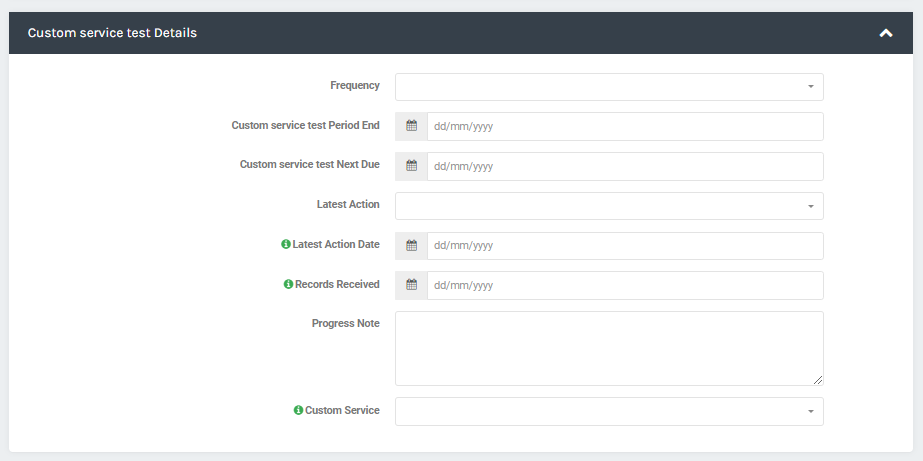This screenshot has width=923, height=461.
Task: Click the Progress Note field label
Action: click(x=346, y=323)
